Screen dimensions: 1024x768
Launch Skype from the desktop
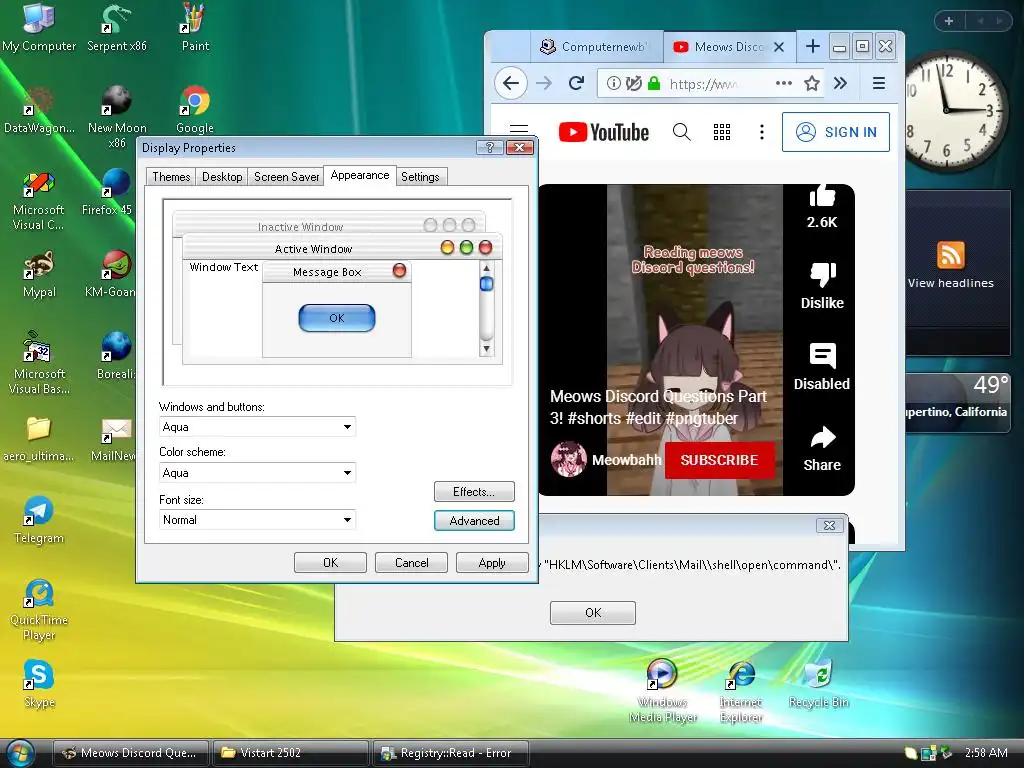[39, 683]
